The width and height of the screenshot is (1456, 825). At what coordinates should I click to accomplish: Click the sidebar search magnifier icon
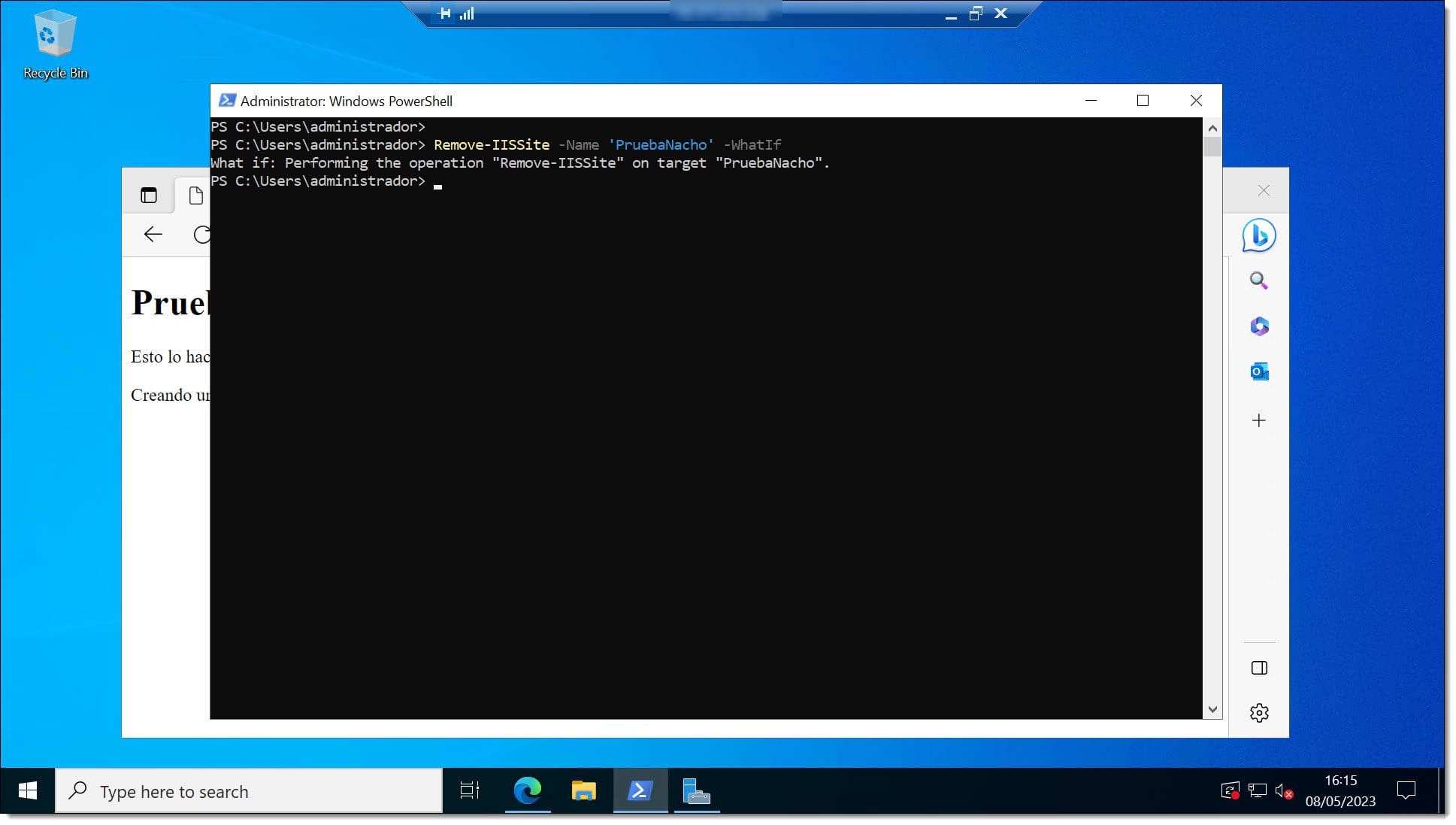coord(1258,280)
